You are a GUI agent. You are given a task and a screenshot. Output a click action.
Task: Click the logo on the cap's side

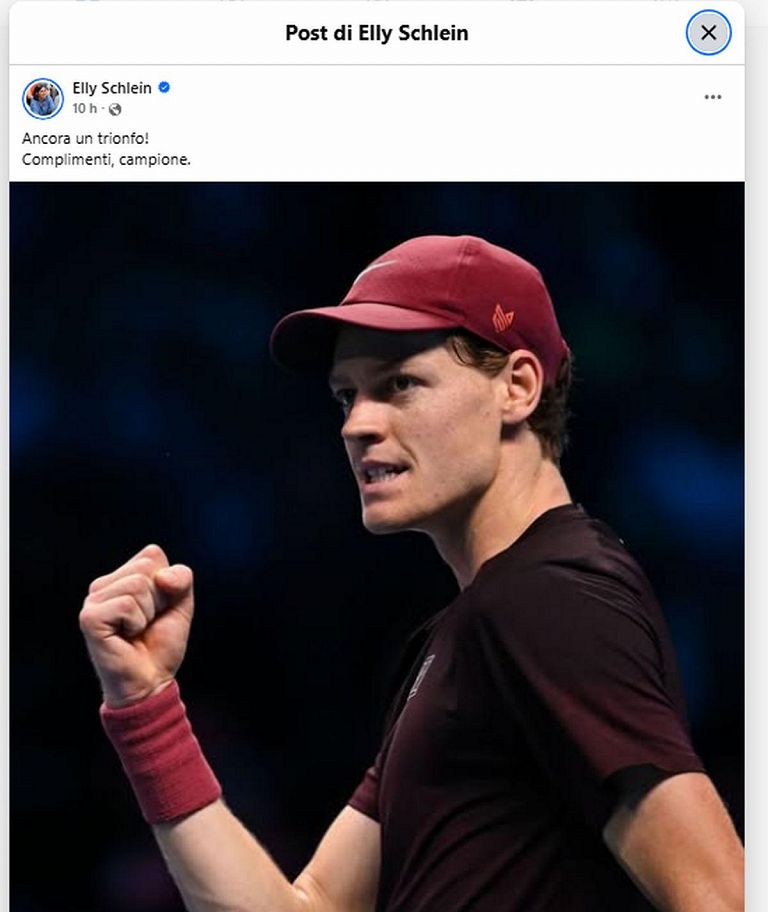point(502,318)
